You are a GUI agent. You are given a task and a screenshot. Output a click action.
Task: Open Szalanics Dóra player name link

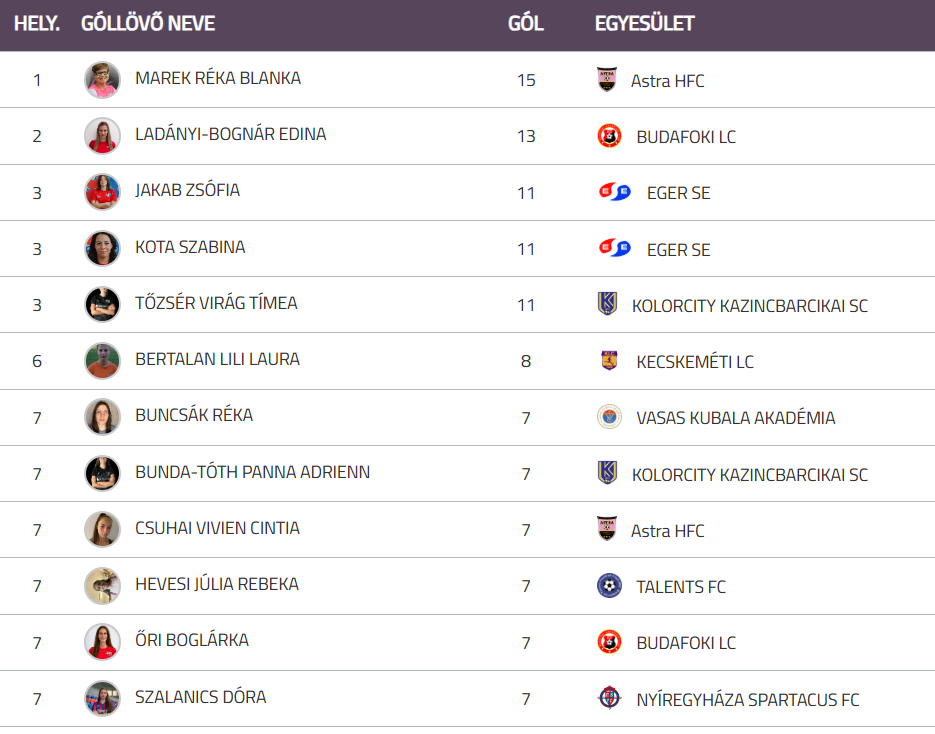click(201, 697)
